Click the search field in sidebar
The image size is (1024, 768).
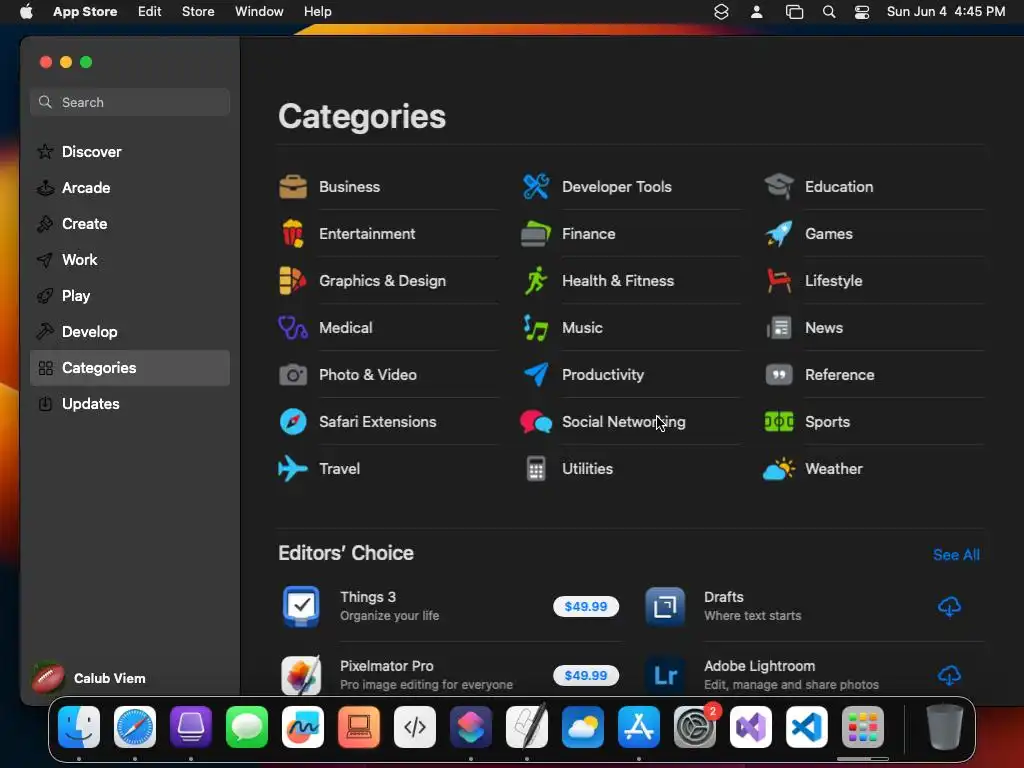130,103
